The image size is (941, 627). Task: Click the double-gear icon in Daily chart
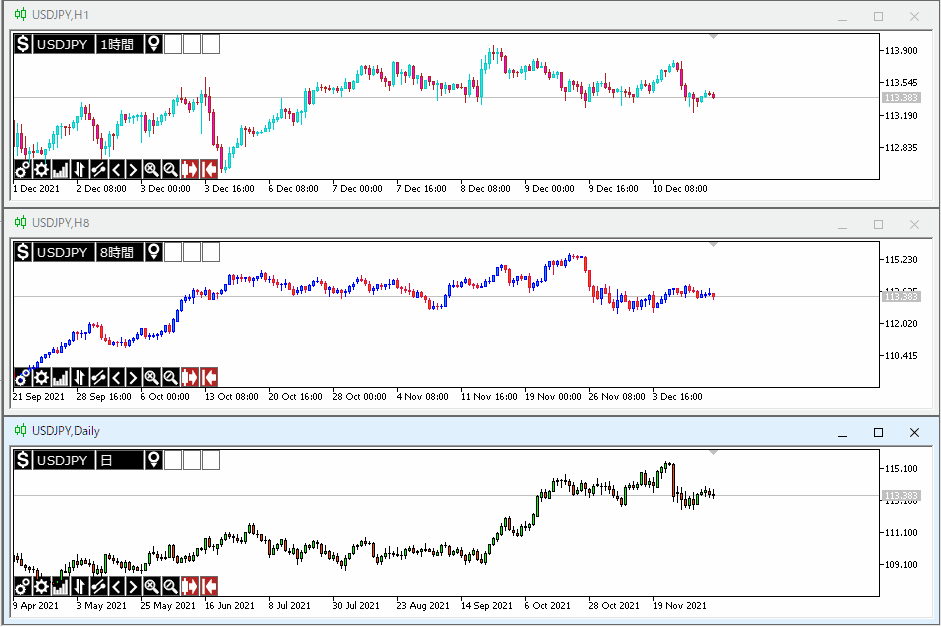22,586
